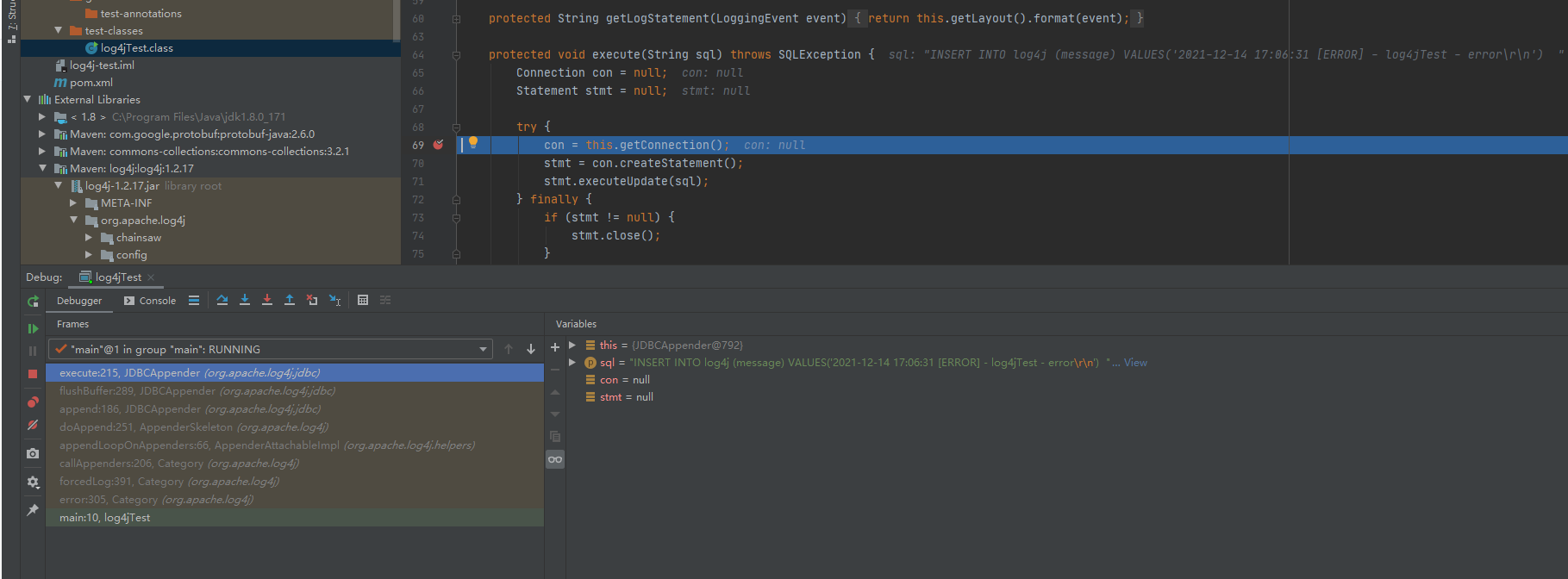The image size is (1568, 579).
Task: Select main:10, log4jTest frame
Action: [295, 518]
